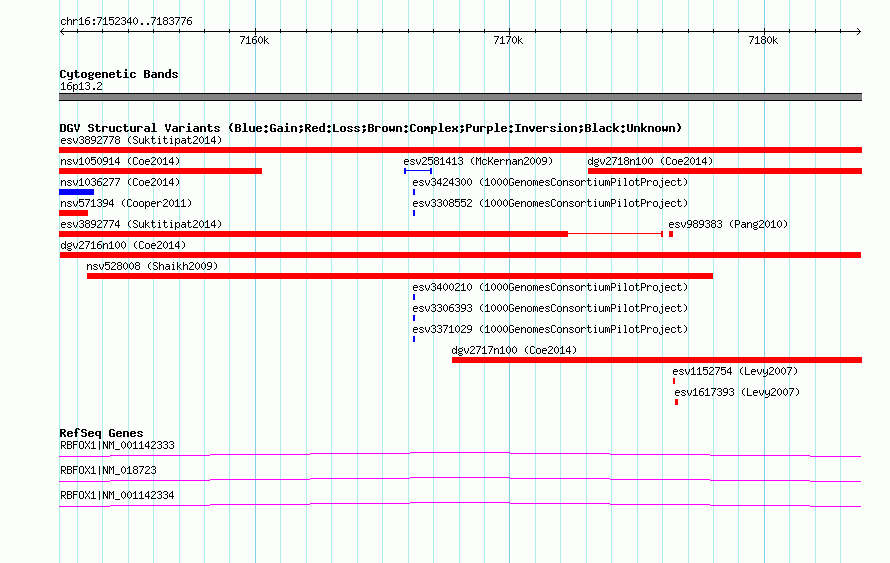Screen dimensions: 890x563
Task: Select RBFOX1|NM_001142333 transcript label
Action: pos(117,446)
